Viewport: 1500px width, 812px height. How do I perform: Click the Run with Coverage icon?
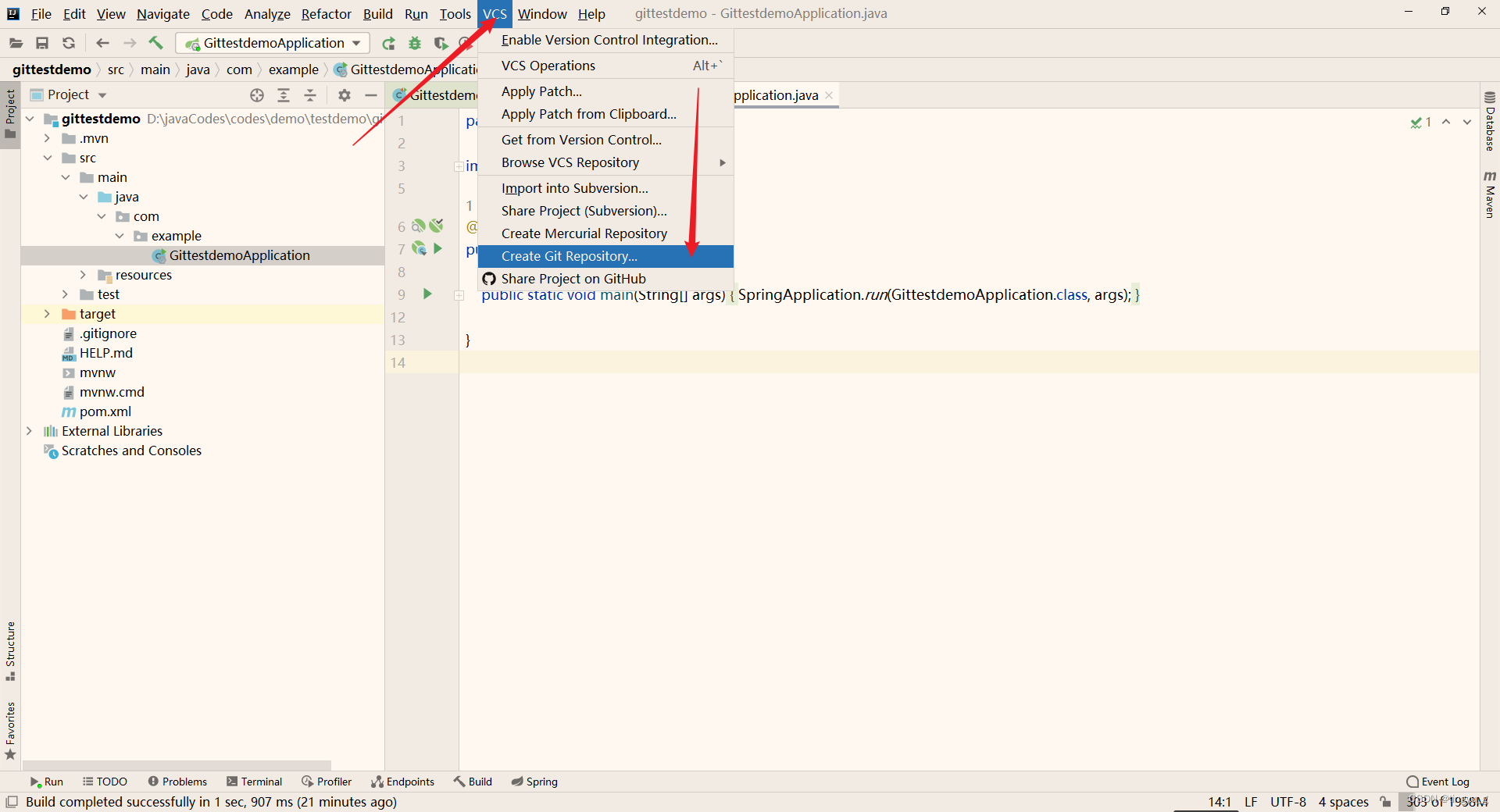click(441, 43)
